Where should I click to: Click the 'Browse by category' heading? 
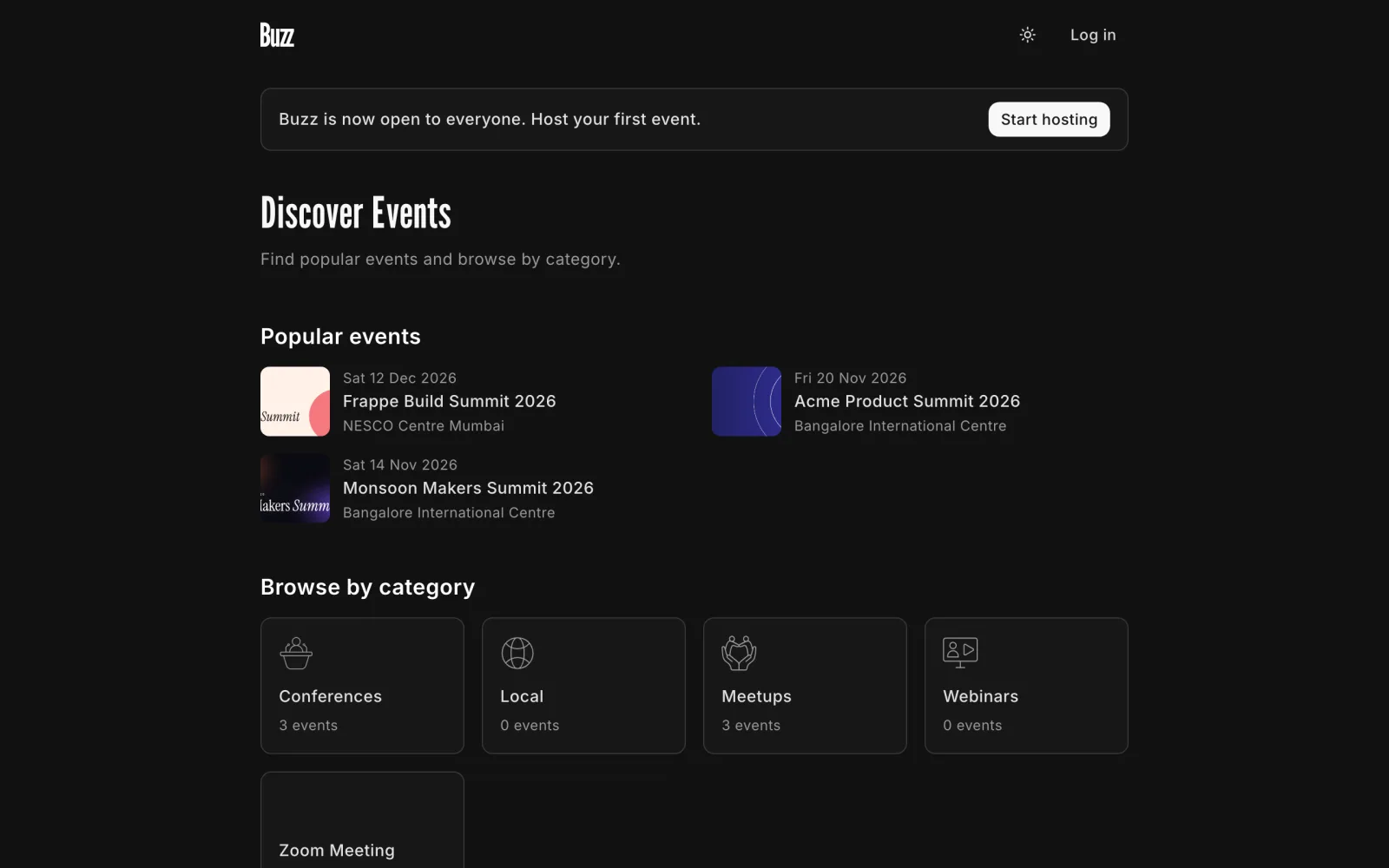pyautogui.click(x=367, y=588)
